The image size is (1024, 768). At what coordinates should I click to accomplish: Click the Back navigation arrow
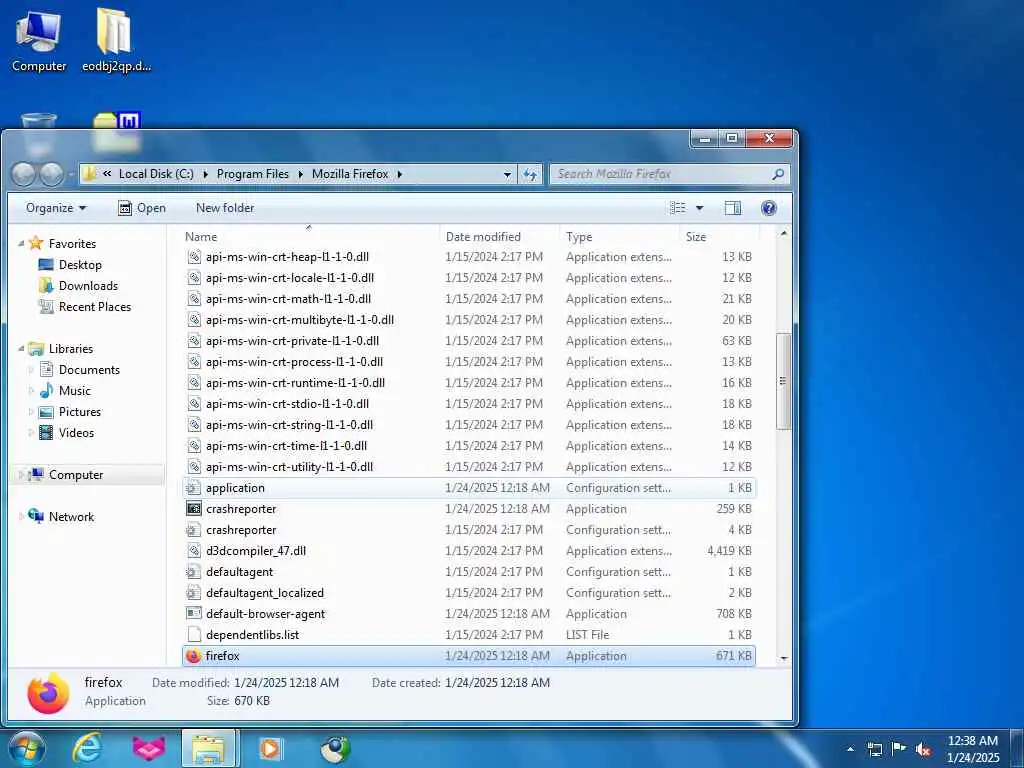pos(24,174)
